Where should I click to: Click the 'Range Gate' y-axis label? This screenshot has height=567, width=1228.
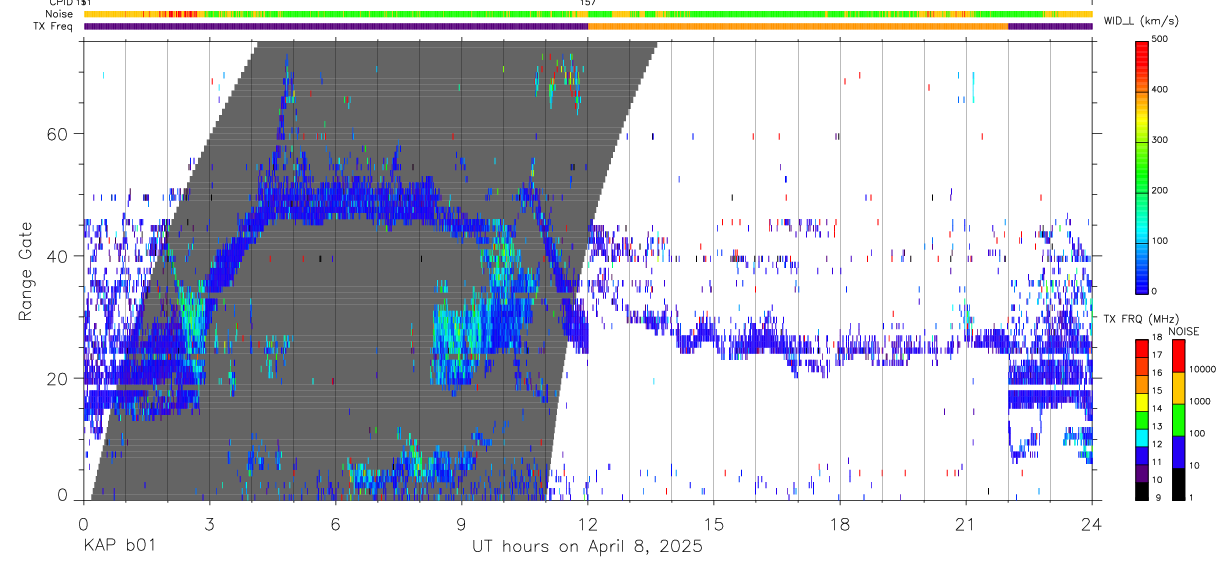(26, 272)
